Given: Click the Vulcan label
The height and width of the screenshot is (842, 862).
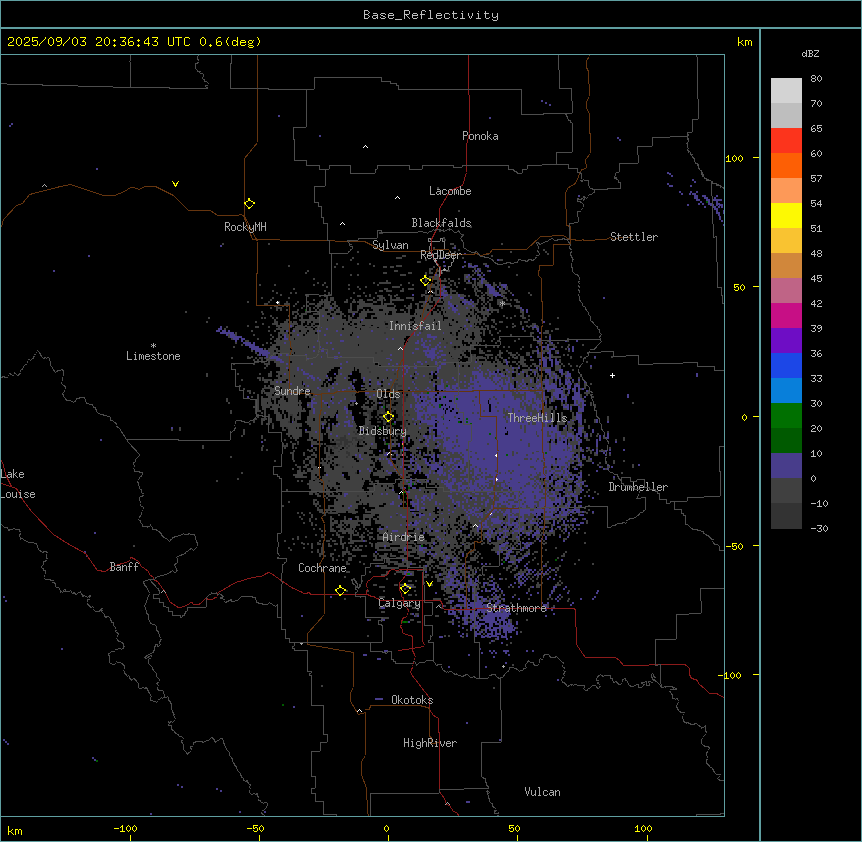Looking at the screenshot, I should tap(542, 792).
